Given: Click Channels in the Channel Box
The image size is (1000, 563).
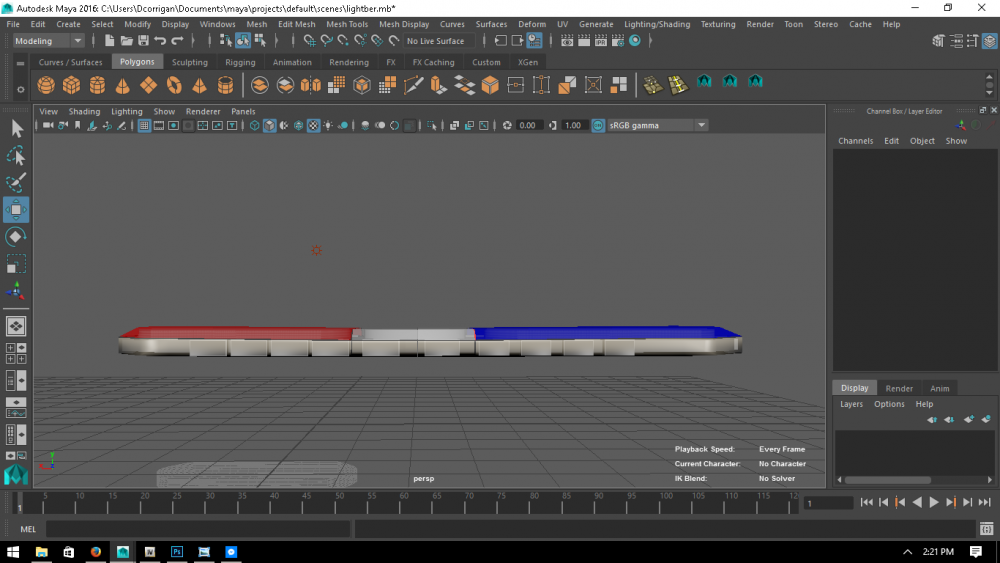Looking at the screenshot, I should coord(855,141).
